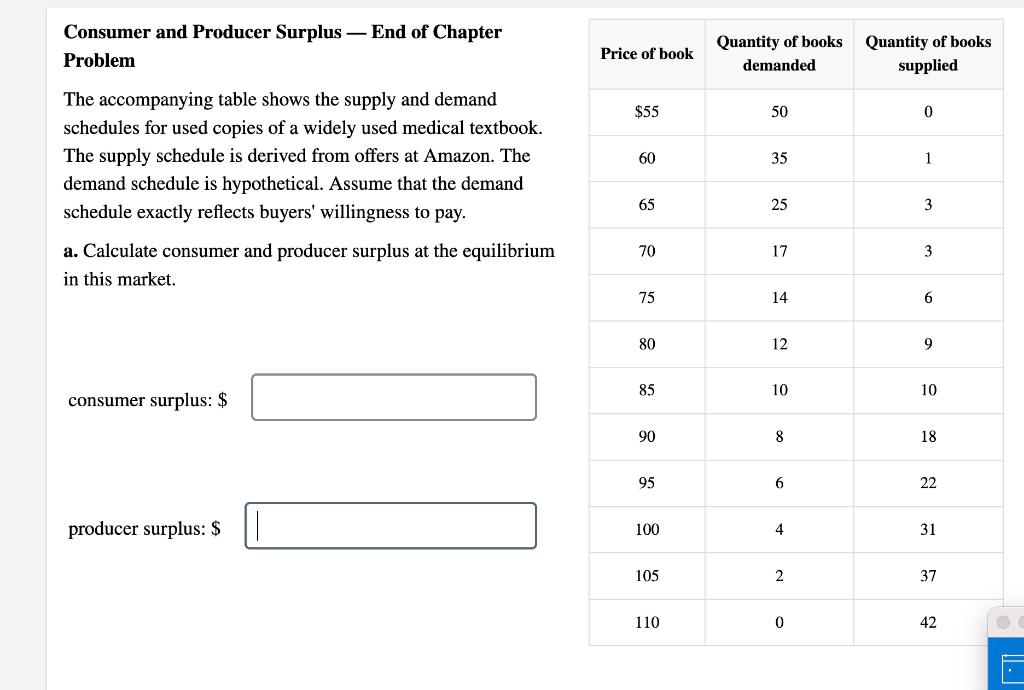The width and height of the screenshot is (1024, 690).
Task: Click inside the consumer surplus input box
Action: pyautogui.click(x=393, y=397)
